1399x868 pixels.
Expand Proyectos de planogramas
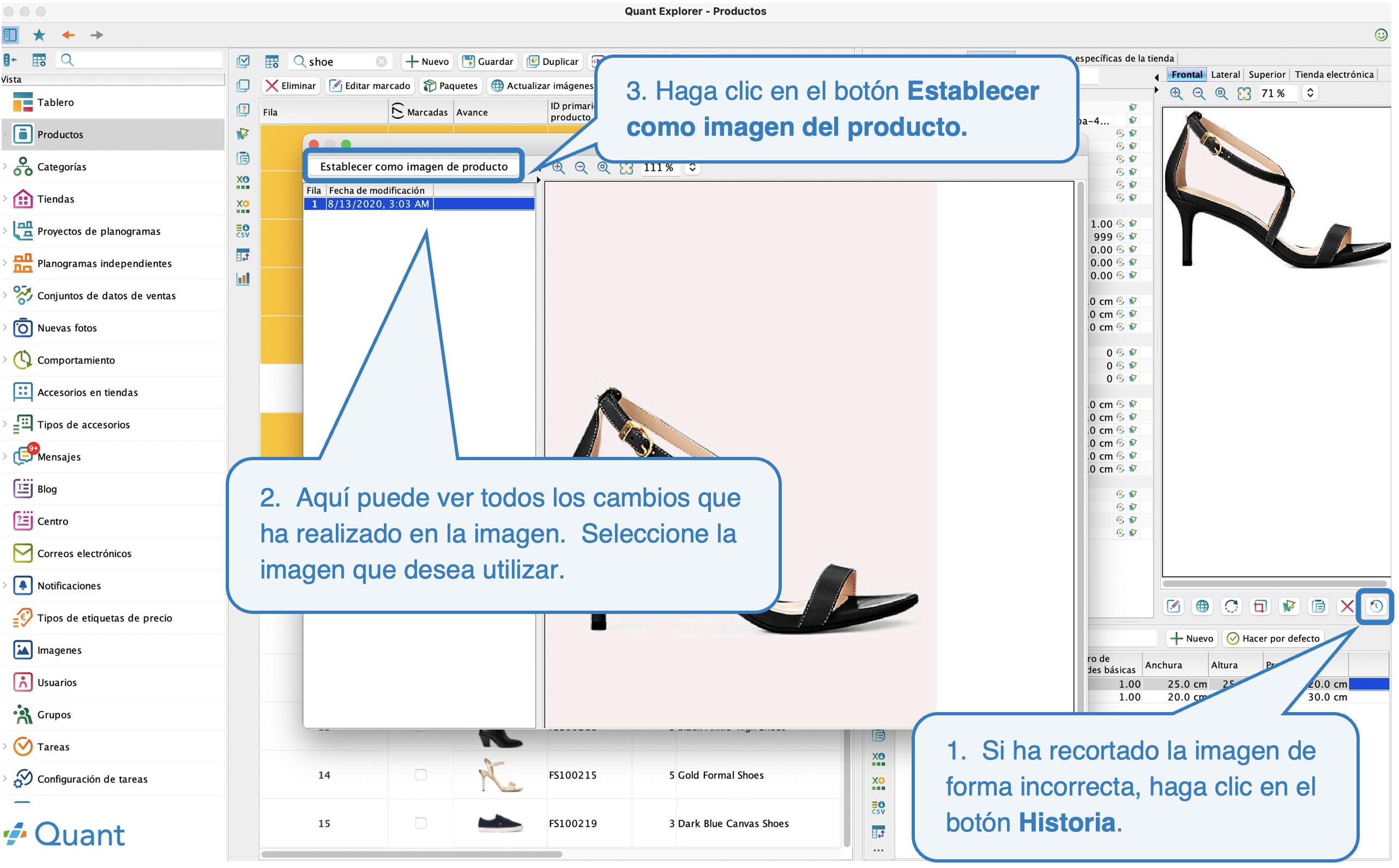(5, 231)
